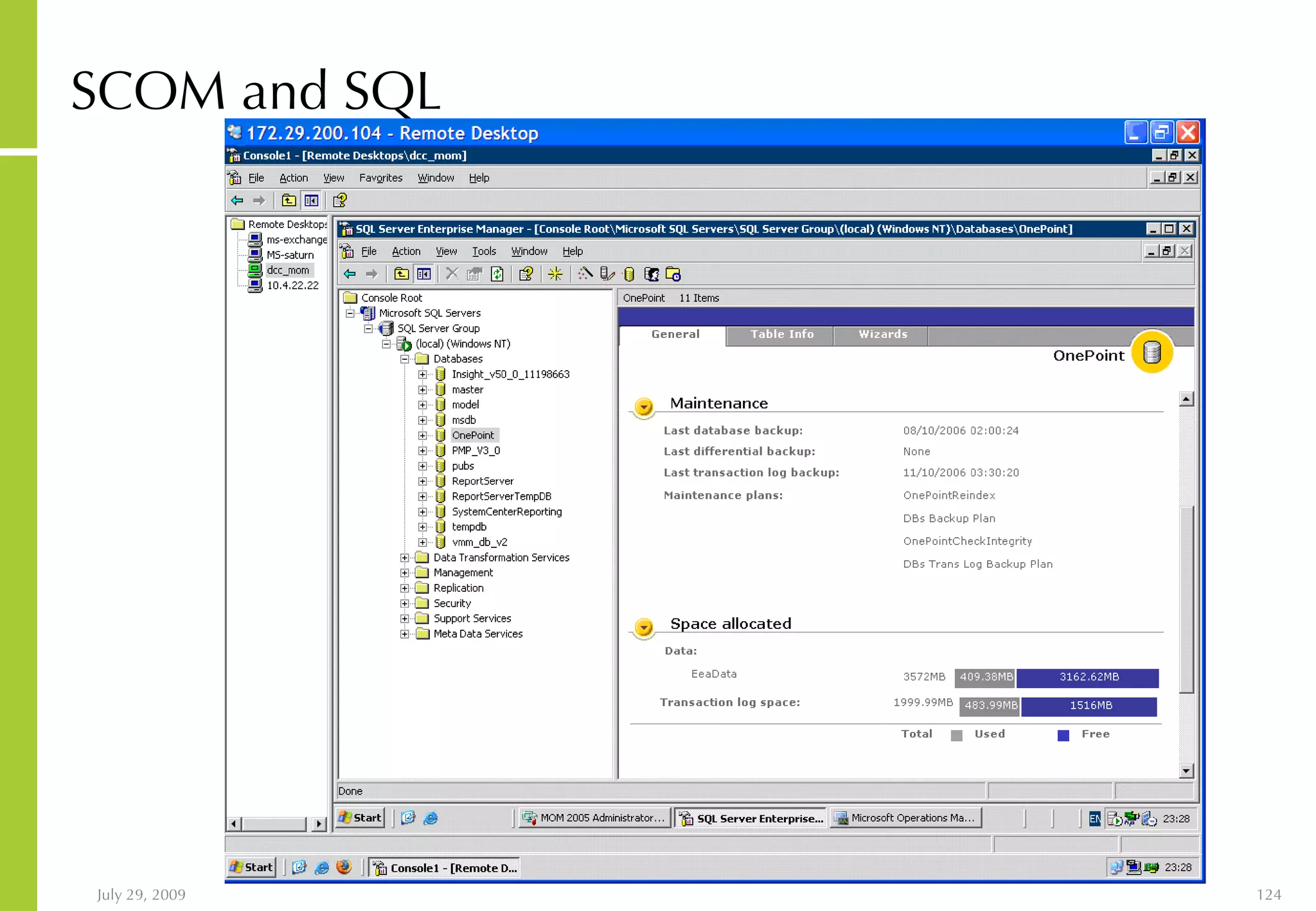The width and height of the screenshot is (1316, 911).
Task: Collapse the Space allocated section arrow
Action: coord(644,627)
